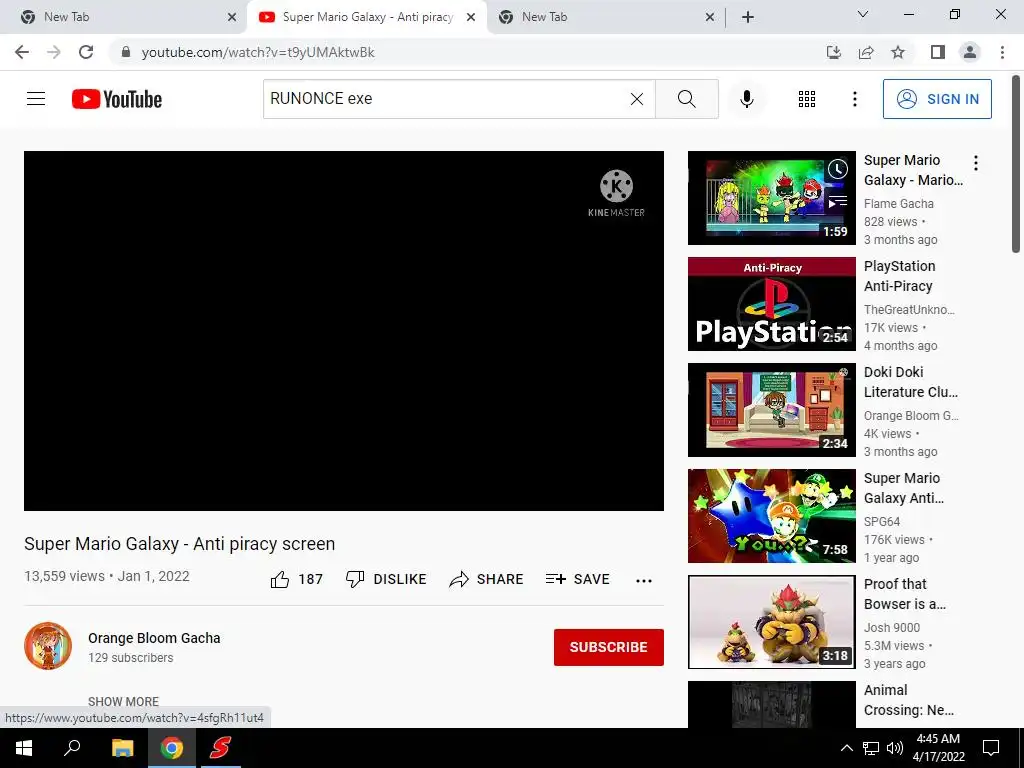
Task: Subscribe to Orange Bloom Gacha
Action: [x=609, y=647]
